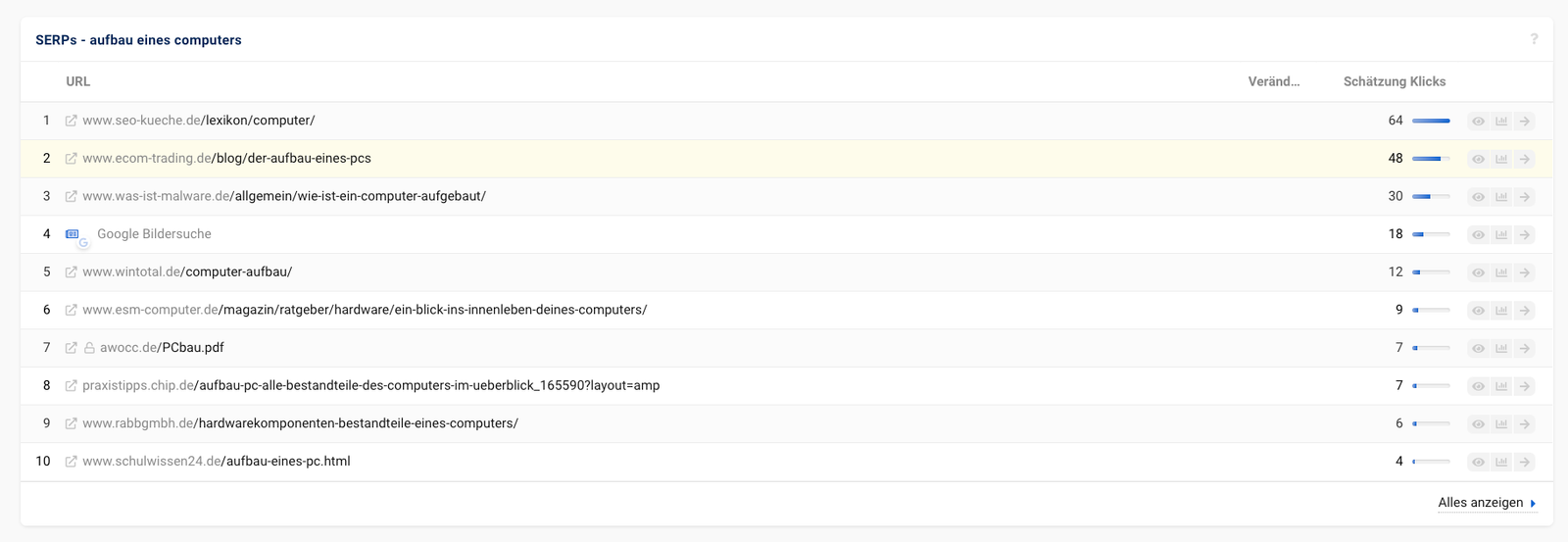Click the SERPs - aufbau eines computers title
The height and width of the screenshot is (542, 1568).
[138, 40]
